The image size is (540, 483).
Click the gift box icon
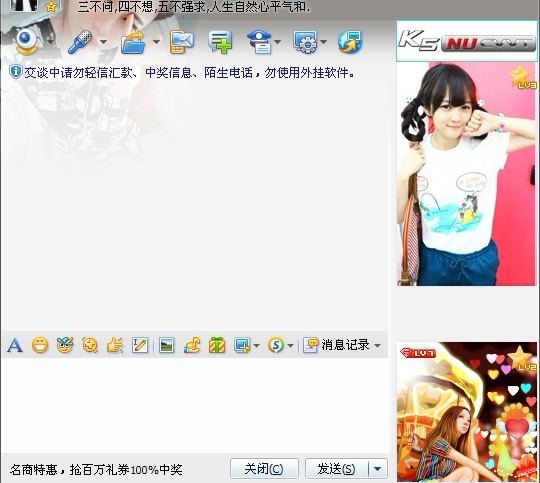[217, 345]
